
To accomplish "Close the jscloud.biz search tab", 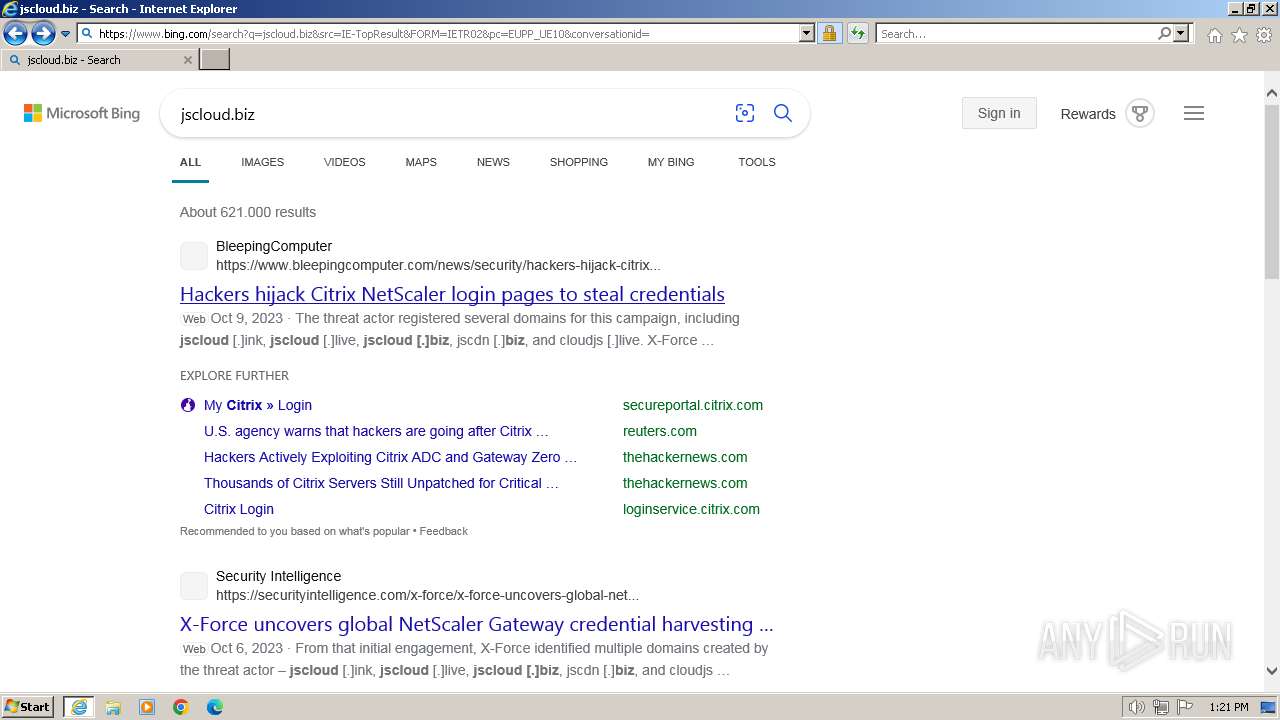I will click(x=187, y=60).
